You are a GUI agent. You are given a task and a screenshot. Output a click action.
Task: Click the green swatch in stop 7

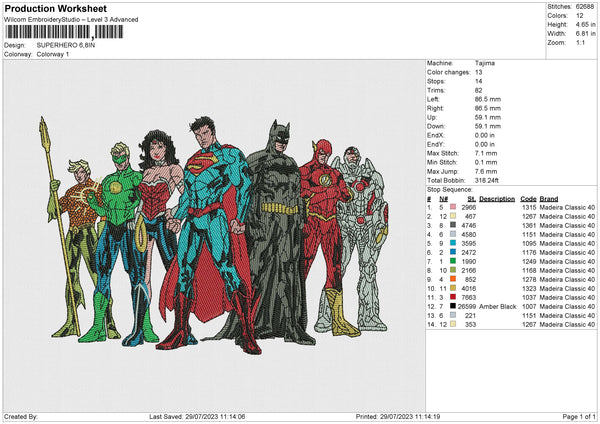(x=453, y=261)
